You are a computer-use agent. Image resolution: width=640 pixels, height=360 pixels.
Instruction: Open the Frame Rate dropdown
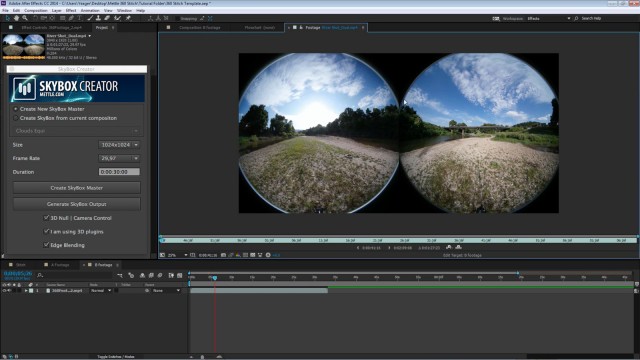[119, 158]
